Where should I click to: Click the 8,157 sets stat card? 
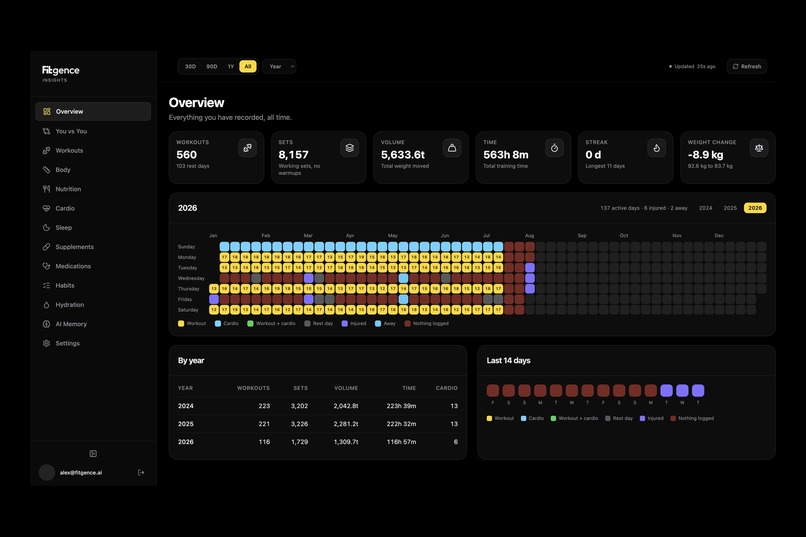(319, 157)
